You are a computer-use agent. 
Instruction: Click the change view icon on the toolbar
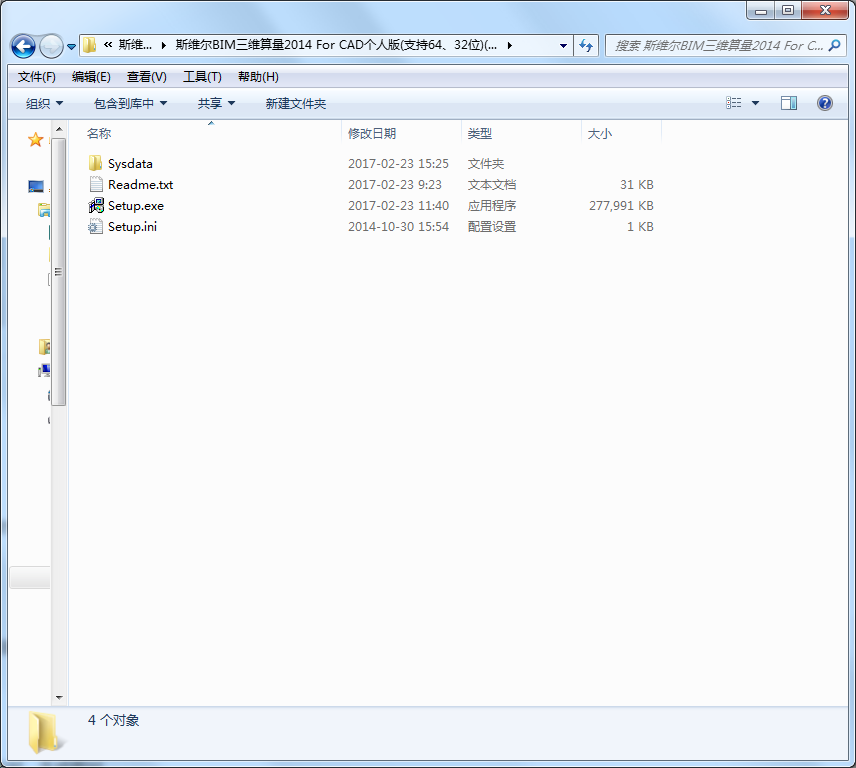(733, 102)
